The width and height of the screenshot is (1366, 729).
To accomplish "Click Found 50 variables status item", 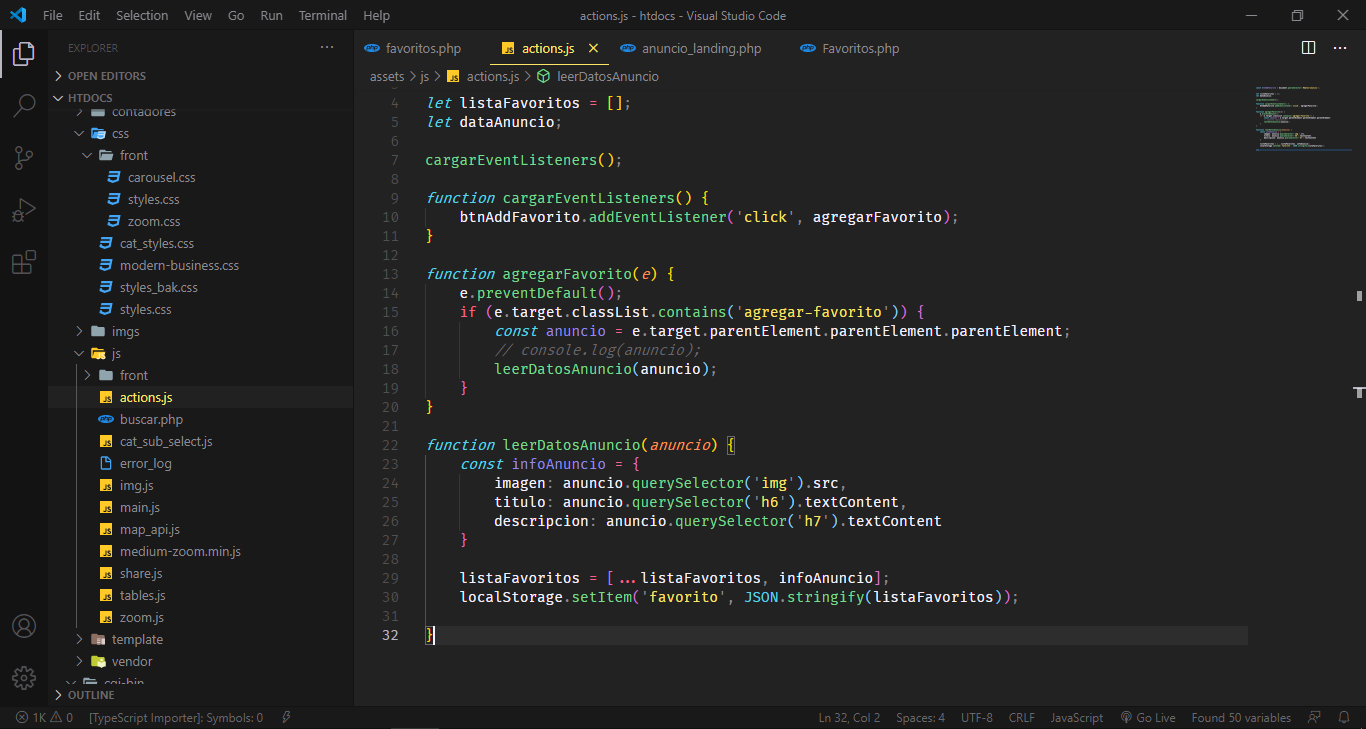I will pos(1241,717).
